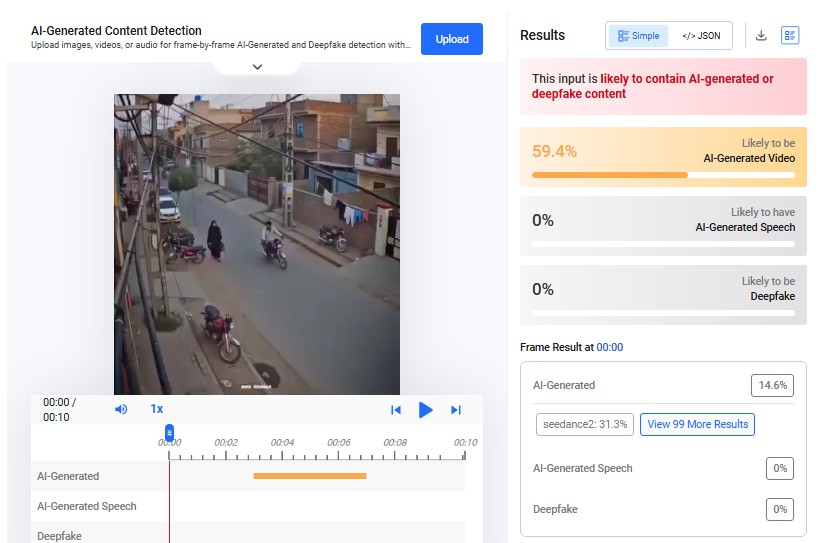
Task: Download the detection results
Action: coord(761,36)
